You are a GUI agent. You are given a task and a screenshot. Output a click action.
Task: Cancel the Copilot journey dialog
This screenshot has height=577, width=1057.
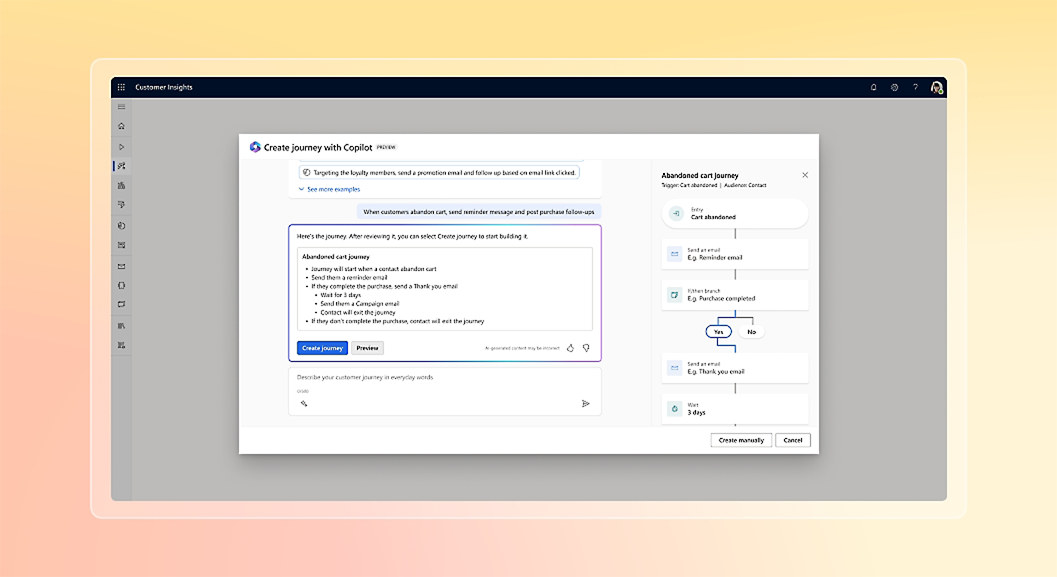coord(793,440)
